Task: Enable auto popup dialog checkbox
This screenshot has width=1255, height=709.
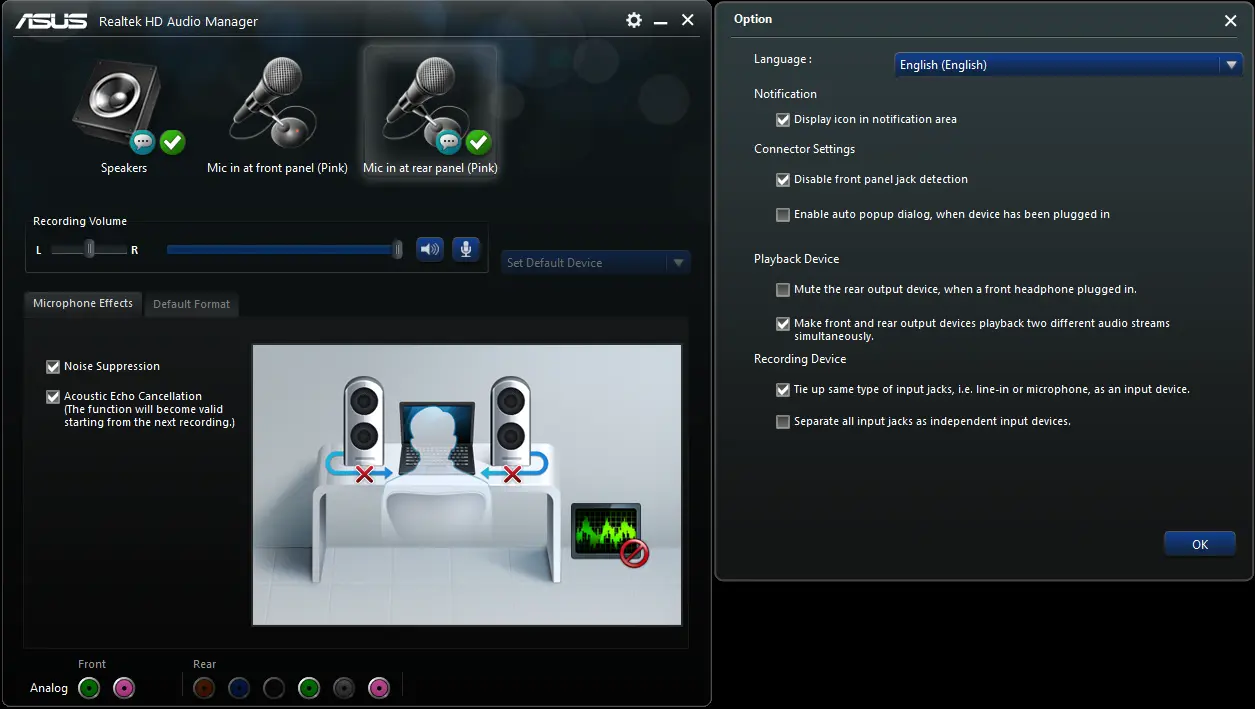Action: [783, 215]
